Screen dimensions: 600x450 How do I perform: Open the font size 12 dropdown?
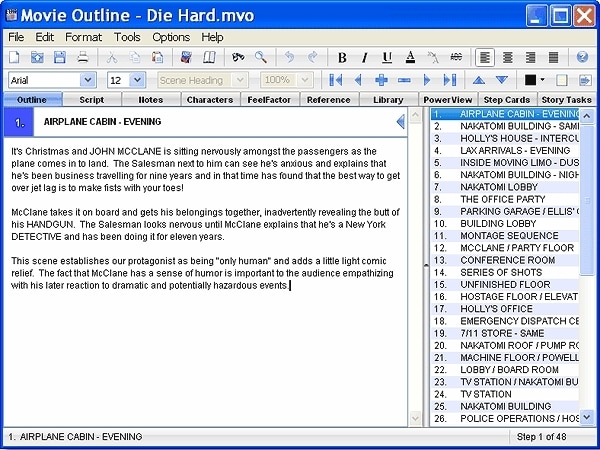(x=137, y=80)
